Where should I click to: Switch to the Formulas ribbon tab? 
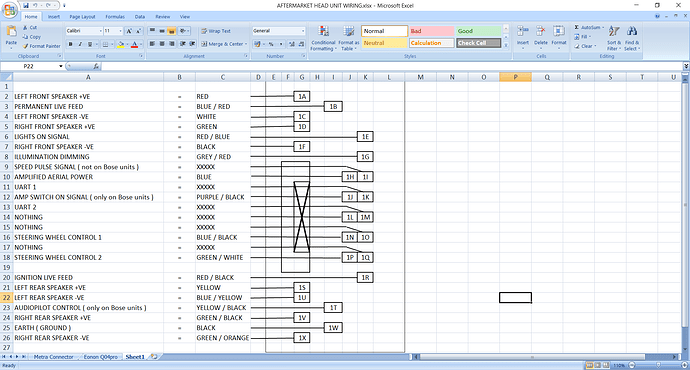coord(115,17)
